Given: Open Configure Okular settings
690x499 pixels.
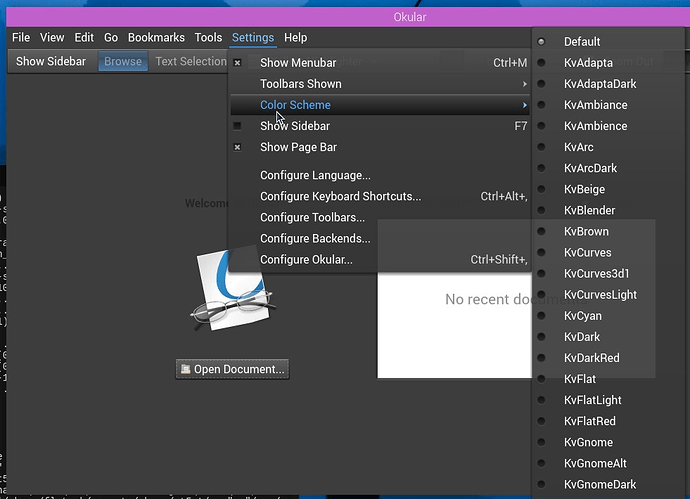Looking at the screenshot, I should [x=380, y=260].
